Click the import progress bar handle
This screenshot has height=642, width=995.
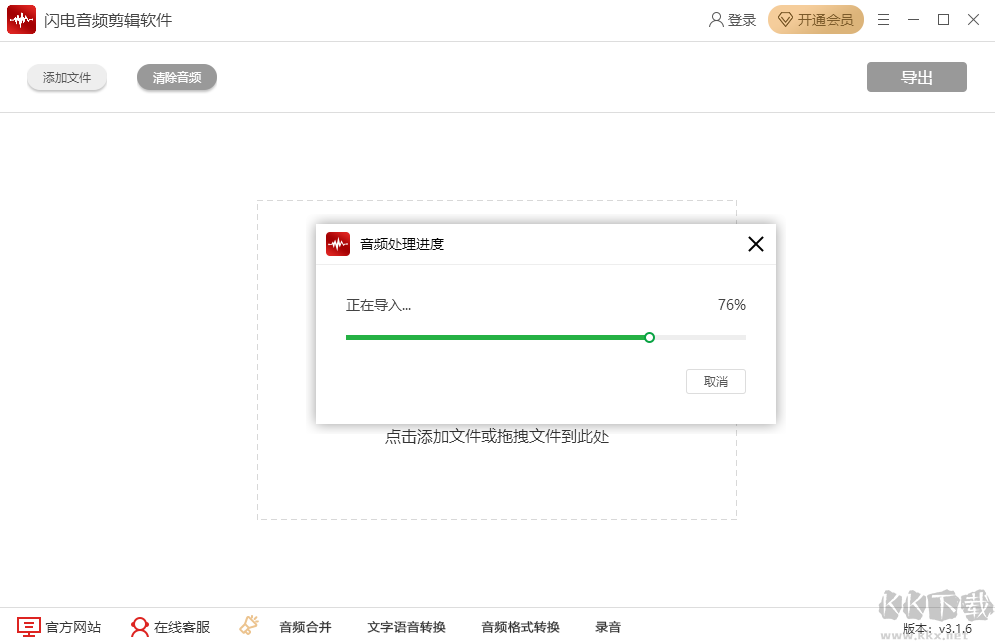pos(649,337)
